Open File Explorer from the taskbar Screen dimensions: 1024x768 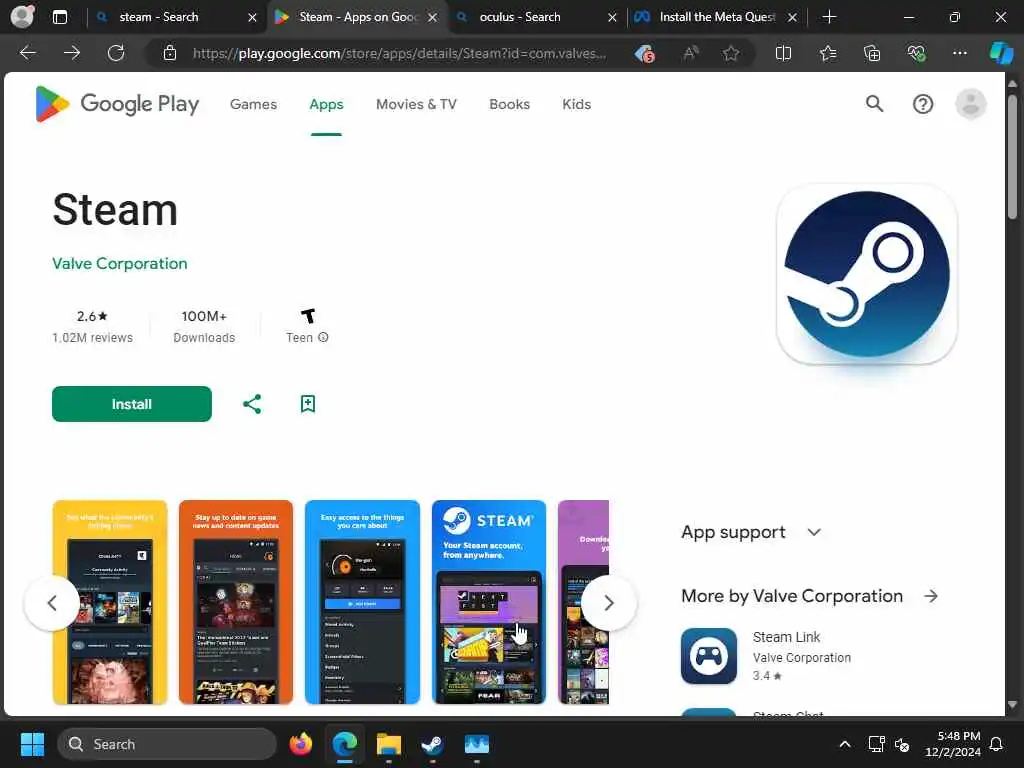[x=389, y=744]
